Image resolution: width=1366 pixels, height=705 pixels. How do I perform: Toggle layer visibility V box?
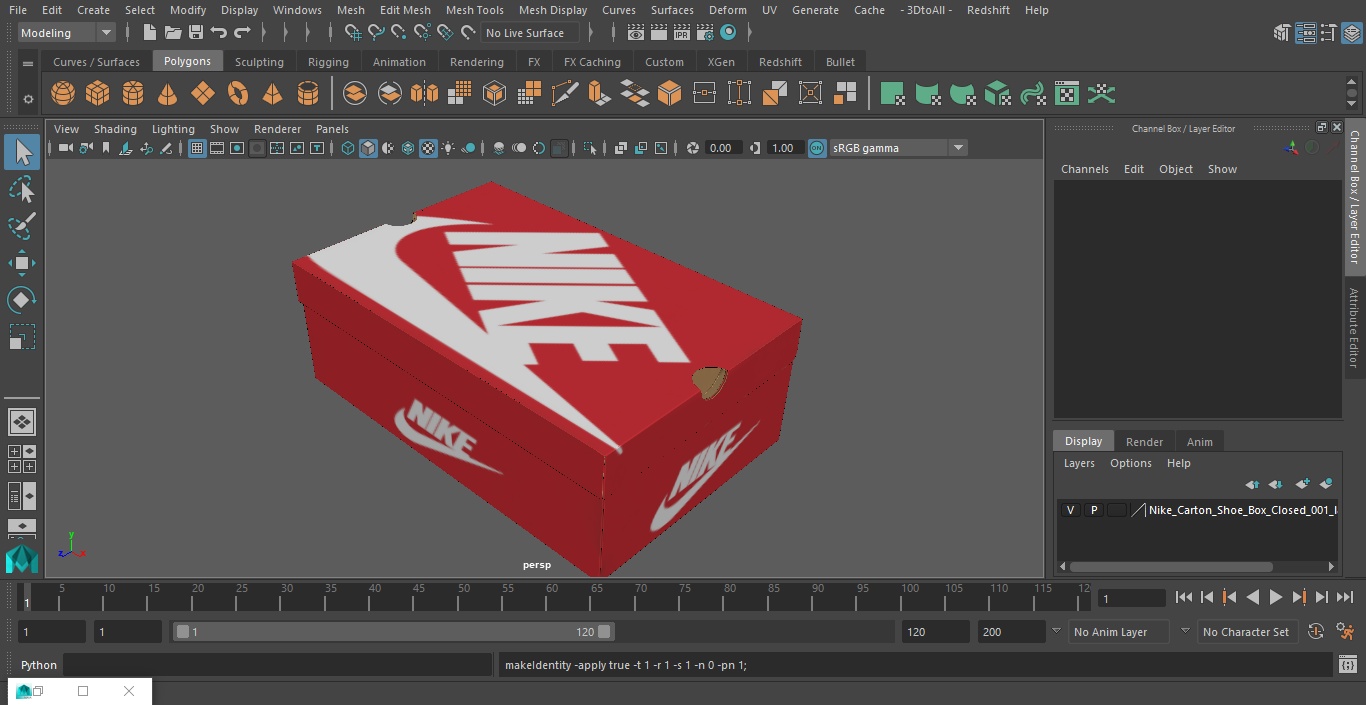pos(1070,510)
